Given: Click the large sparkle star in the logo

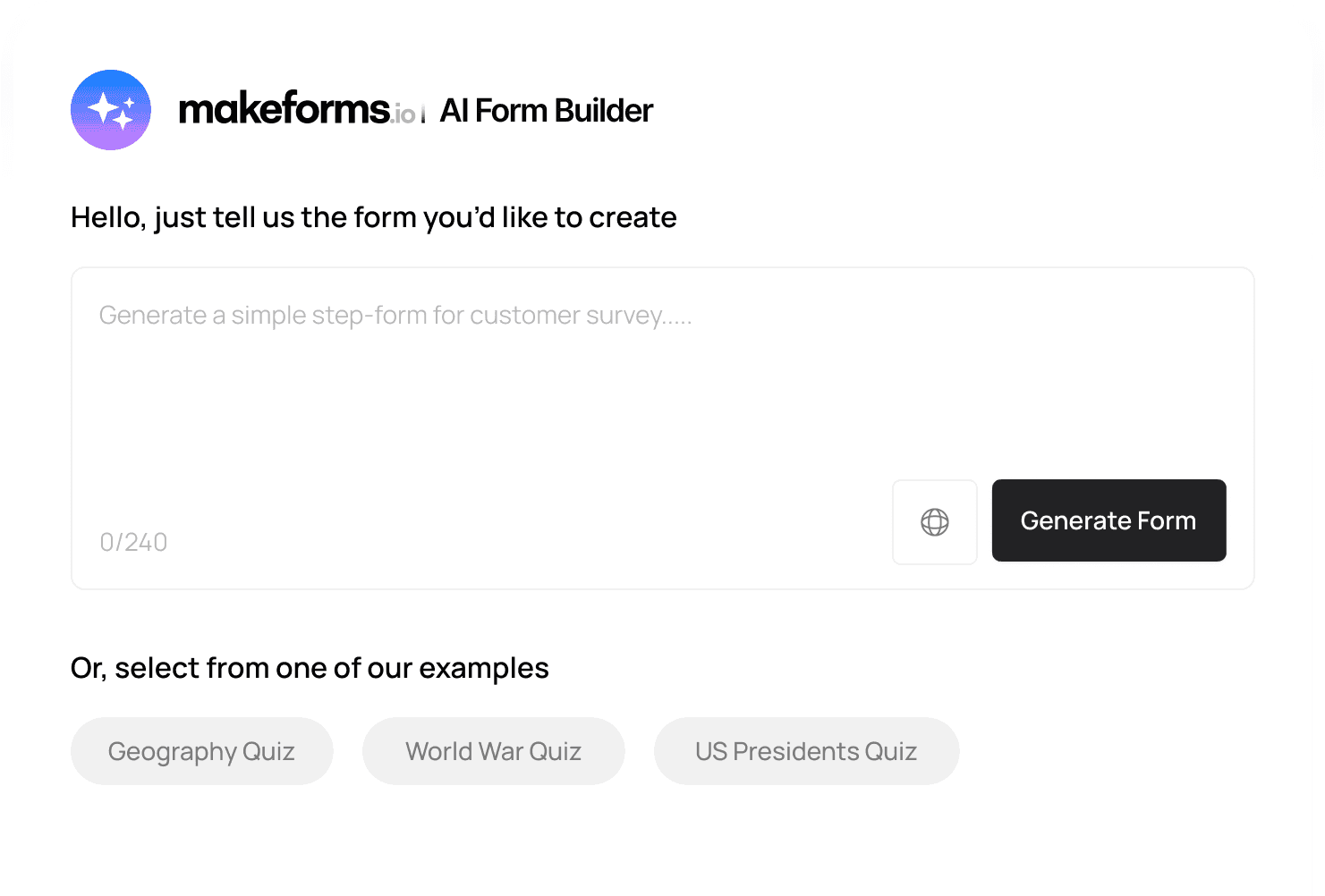Looking at the screenshot, I should coord(105,109).
